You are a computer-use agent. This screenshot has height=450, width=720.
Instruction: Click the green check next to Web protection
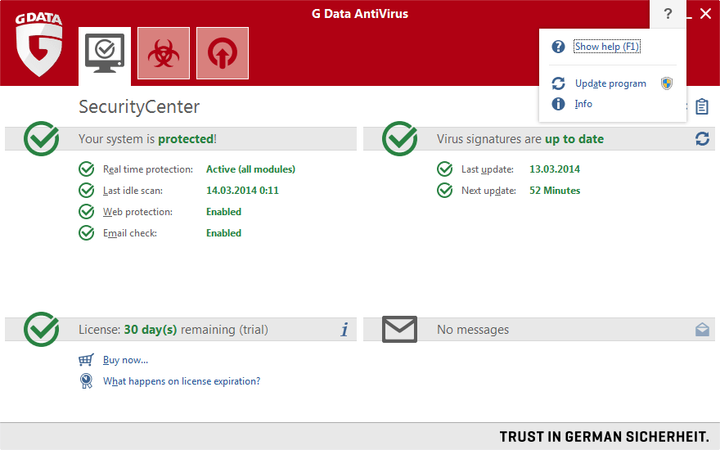(x=86, y=212)
